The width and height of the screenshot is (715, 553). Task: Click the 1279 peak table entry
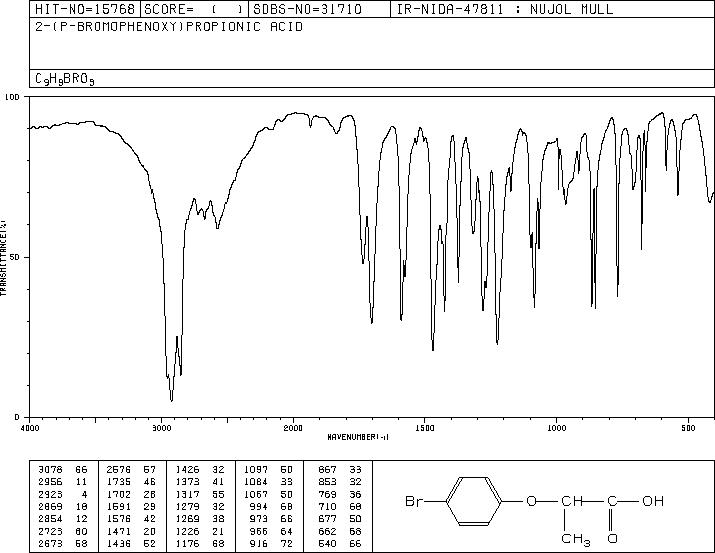187,506
